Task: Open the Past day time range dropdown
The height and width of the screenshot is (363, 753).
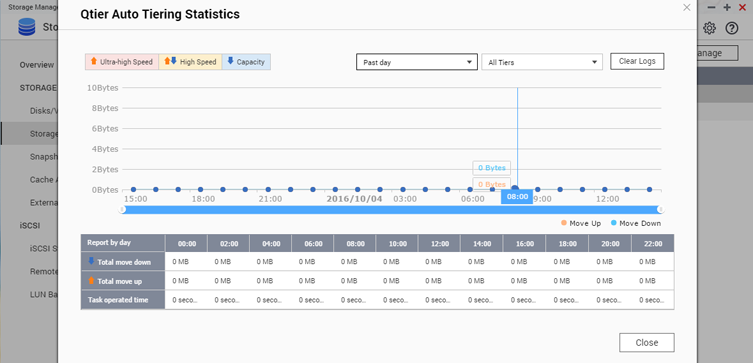Action: click(417, 62)
